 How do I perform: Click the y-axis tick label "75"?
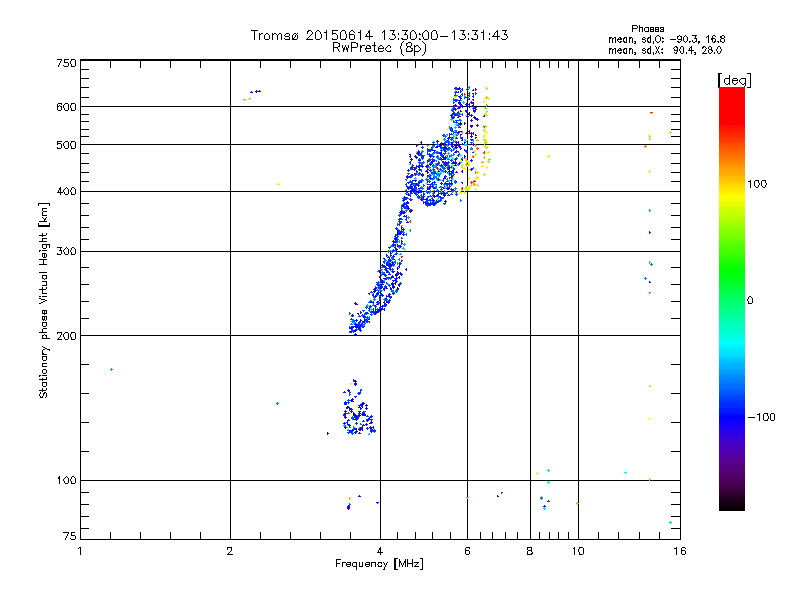point(70,536)
